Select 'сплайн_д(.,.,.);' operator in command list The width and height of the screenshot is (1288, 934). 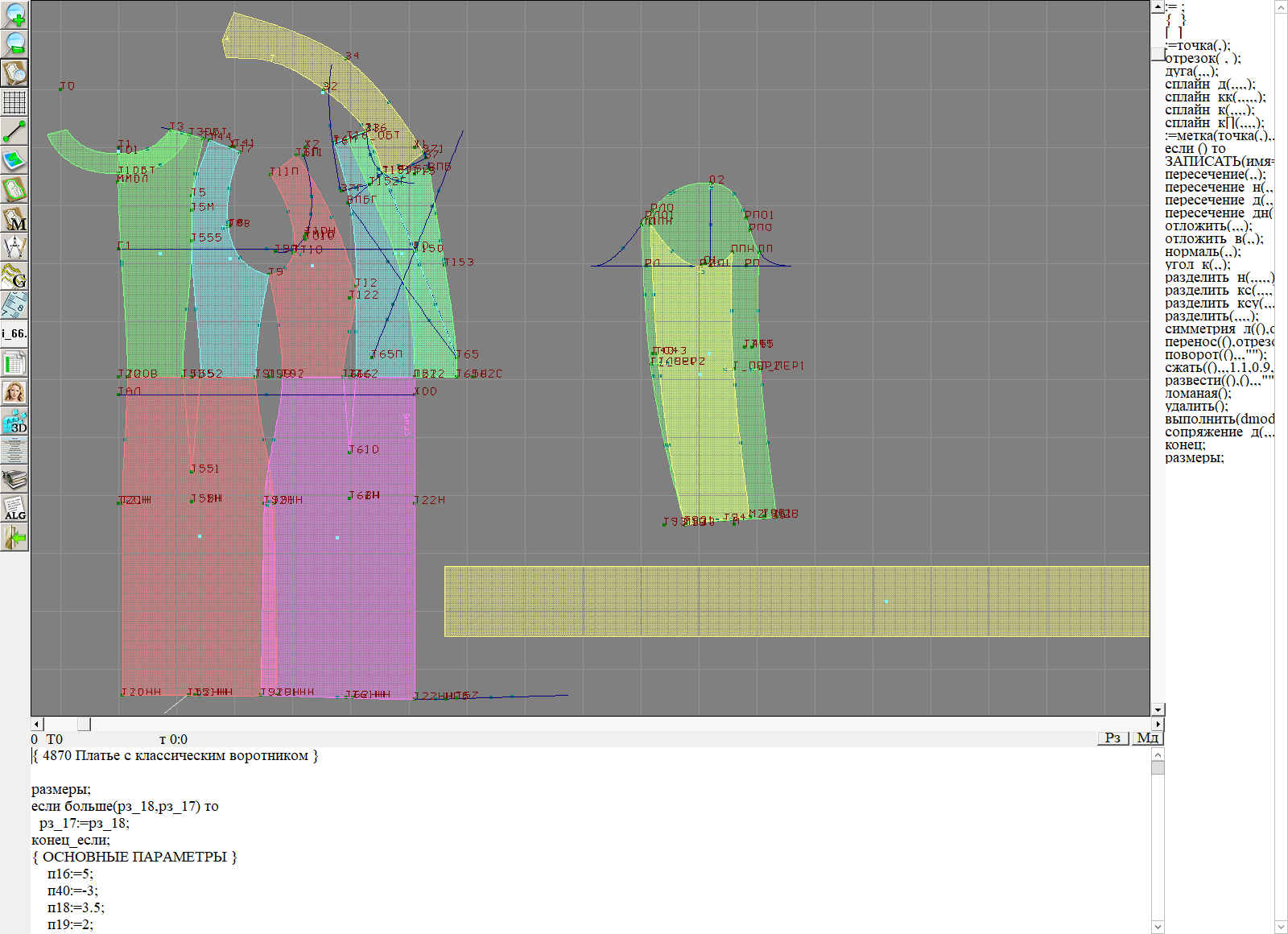point(1209,85)
